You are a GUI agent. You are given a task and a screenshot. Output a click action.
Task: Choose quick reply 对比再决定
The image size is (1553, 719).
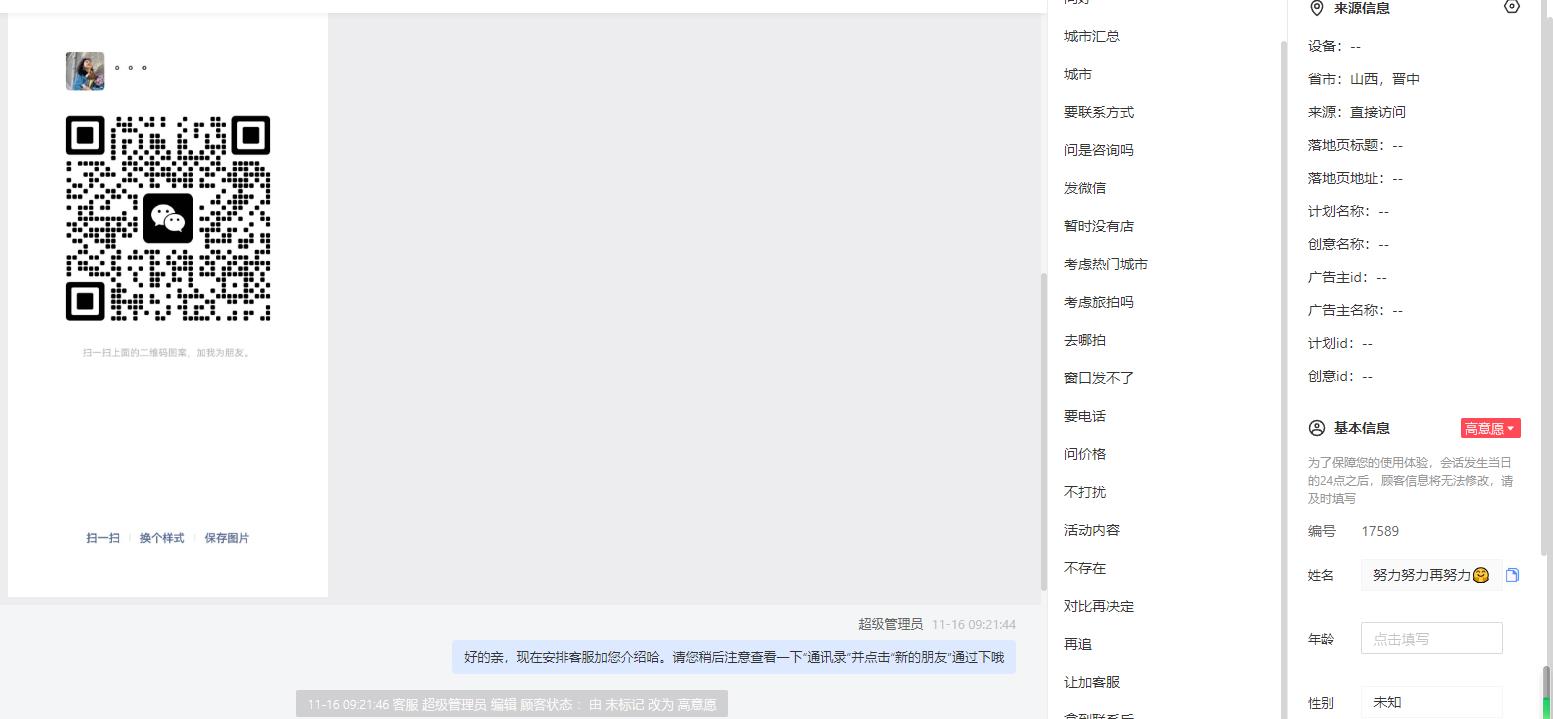(x=1099, y=606)
